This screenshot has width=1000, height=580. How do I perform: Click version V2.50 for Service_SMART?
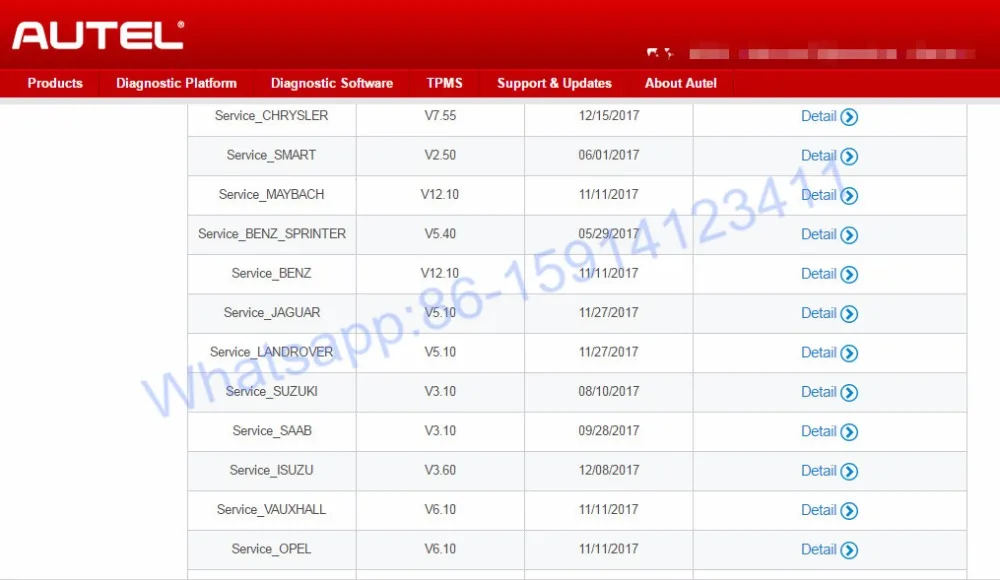[440, 155]
